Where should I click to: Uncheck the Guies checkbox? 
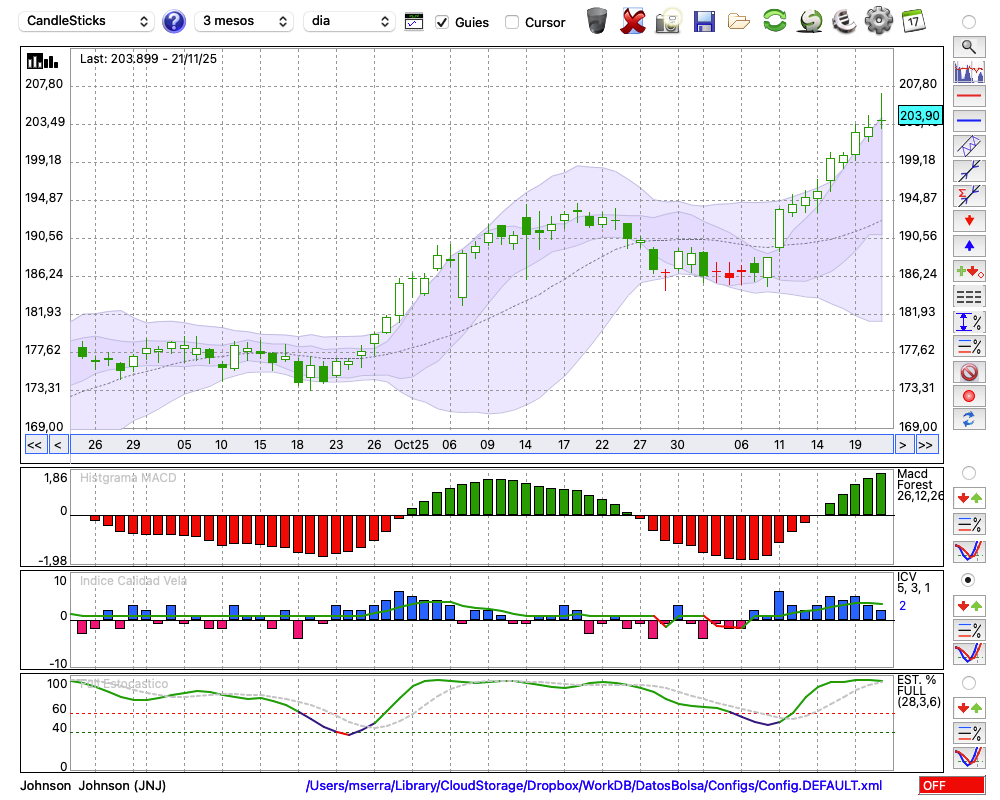pos(442,22)
